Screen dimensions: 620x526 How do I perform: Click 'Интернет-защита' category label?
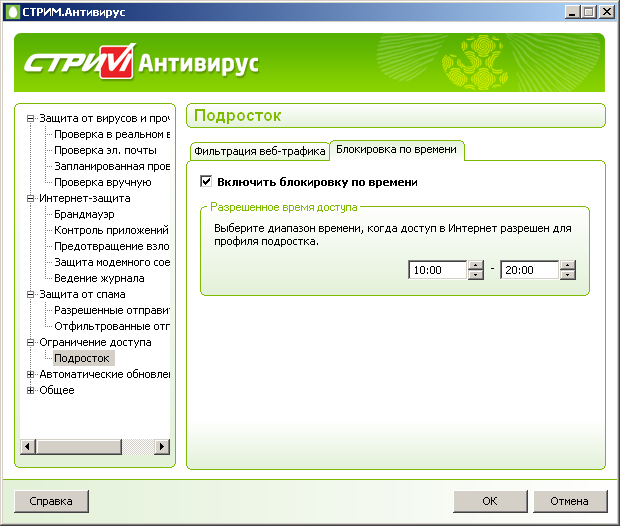(x=85, y=198)
